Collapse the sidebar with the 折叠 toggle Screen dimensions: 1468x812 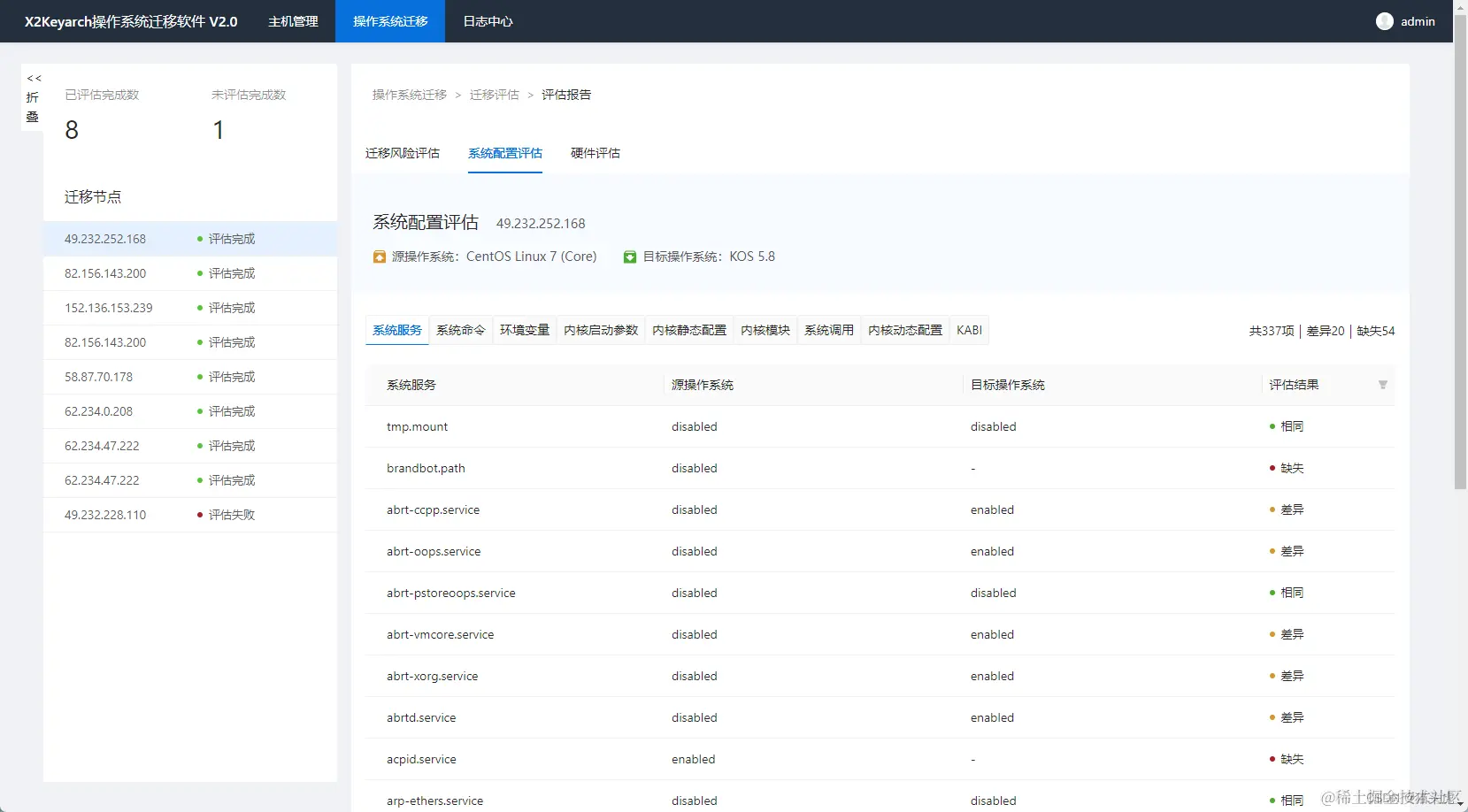click(x=33, y=98)
